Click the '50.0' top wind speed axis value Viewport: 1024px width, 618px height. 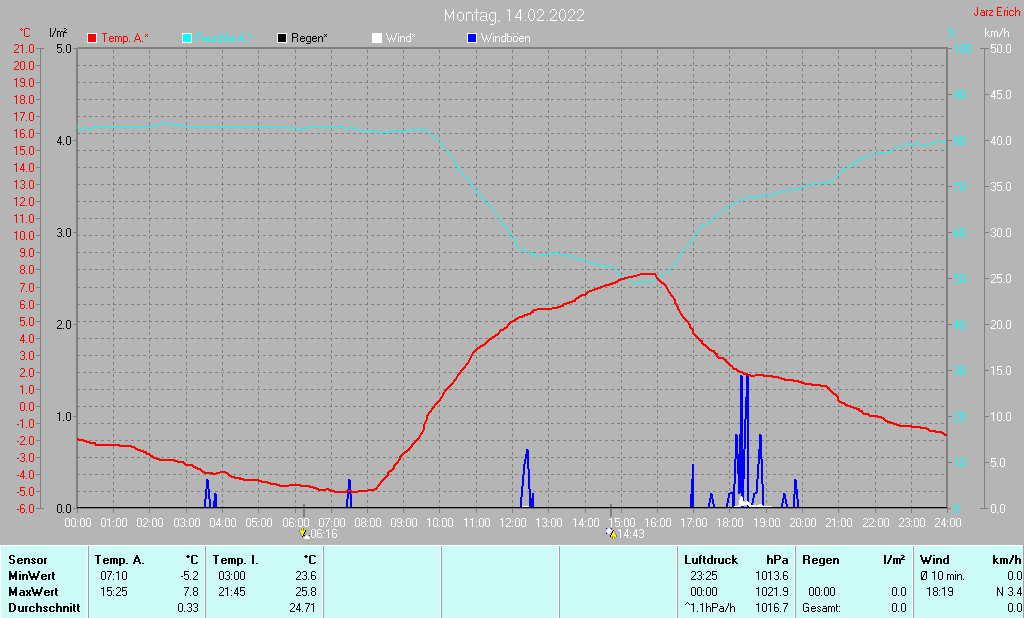point(1000,49)
